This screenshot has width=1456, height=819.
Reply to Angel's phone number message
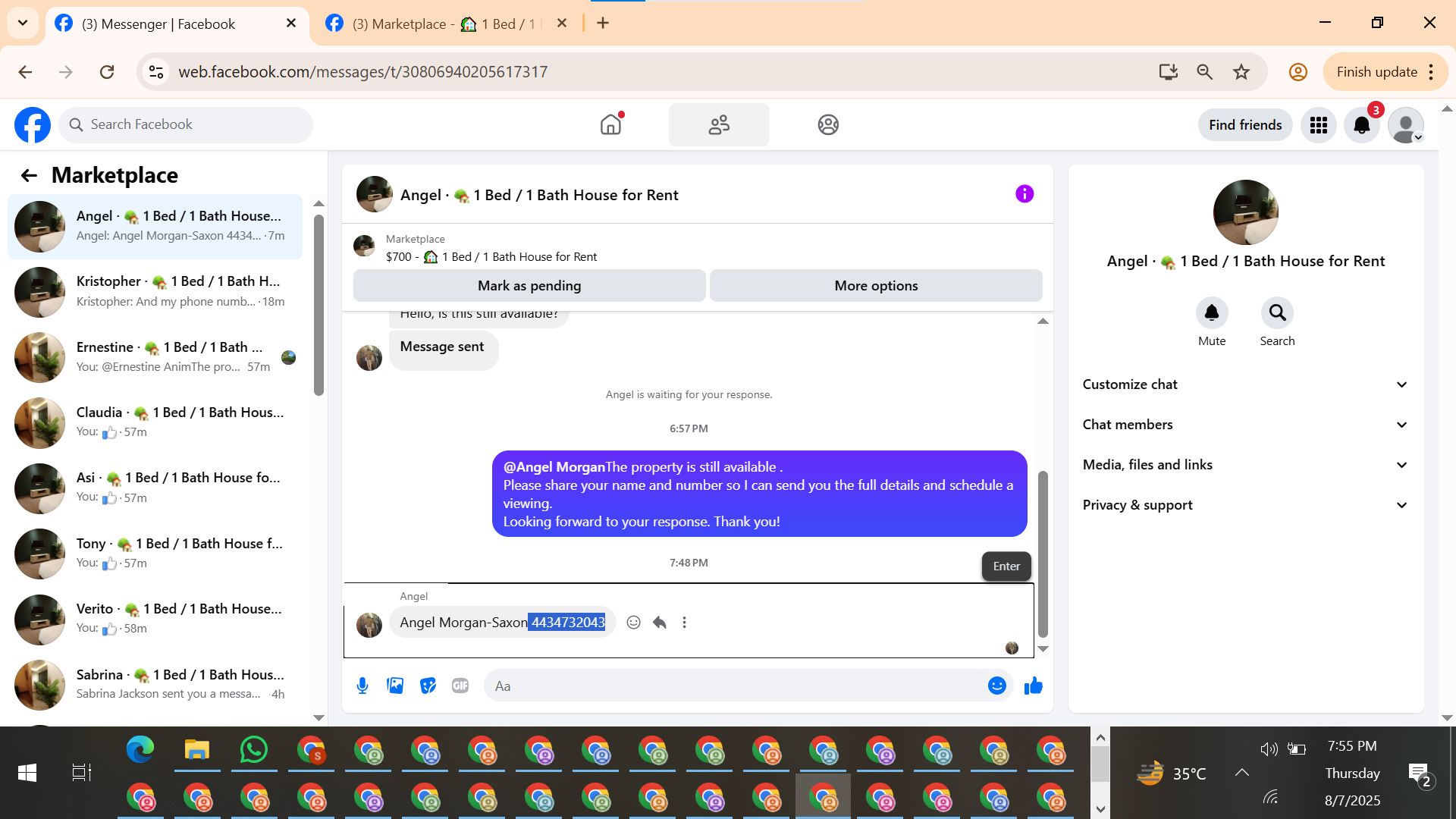coord(660,623)
